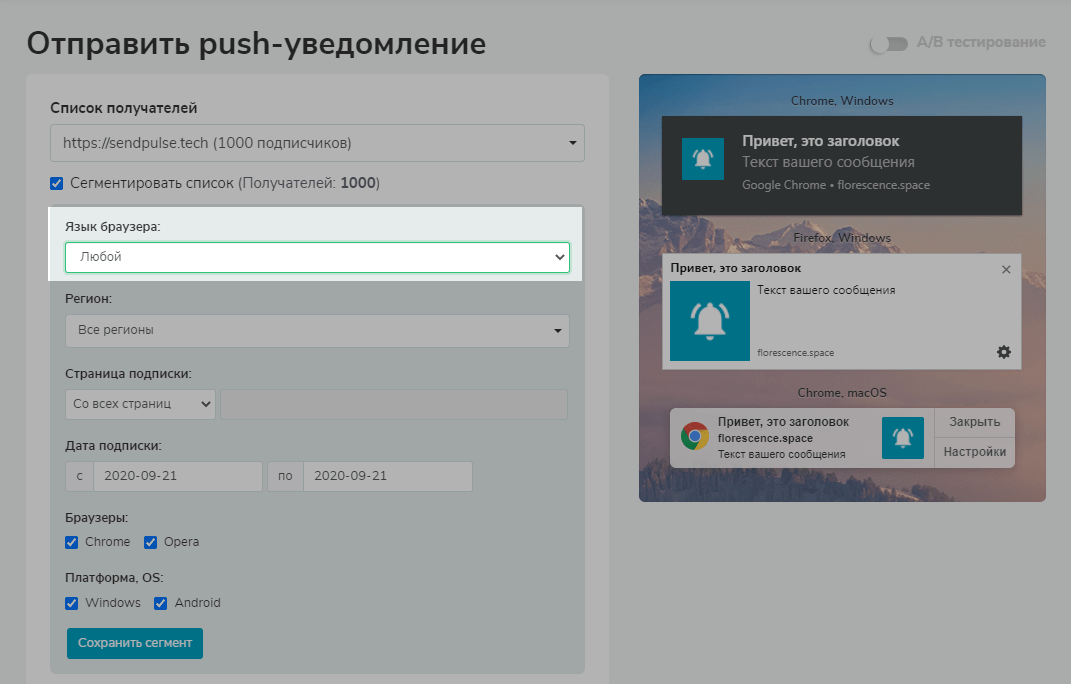
Task: Uncheck Сегментировать список checkbox
Action: tap(57, 183)
